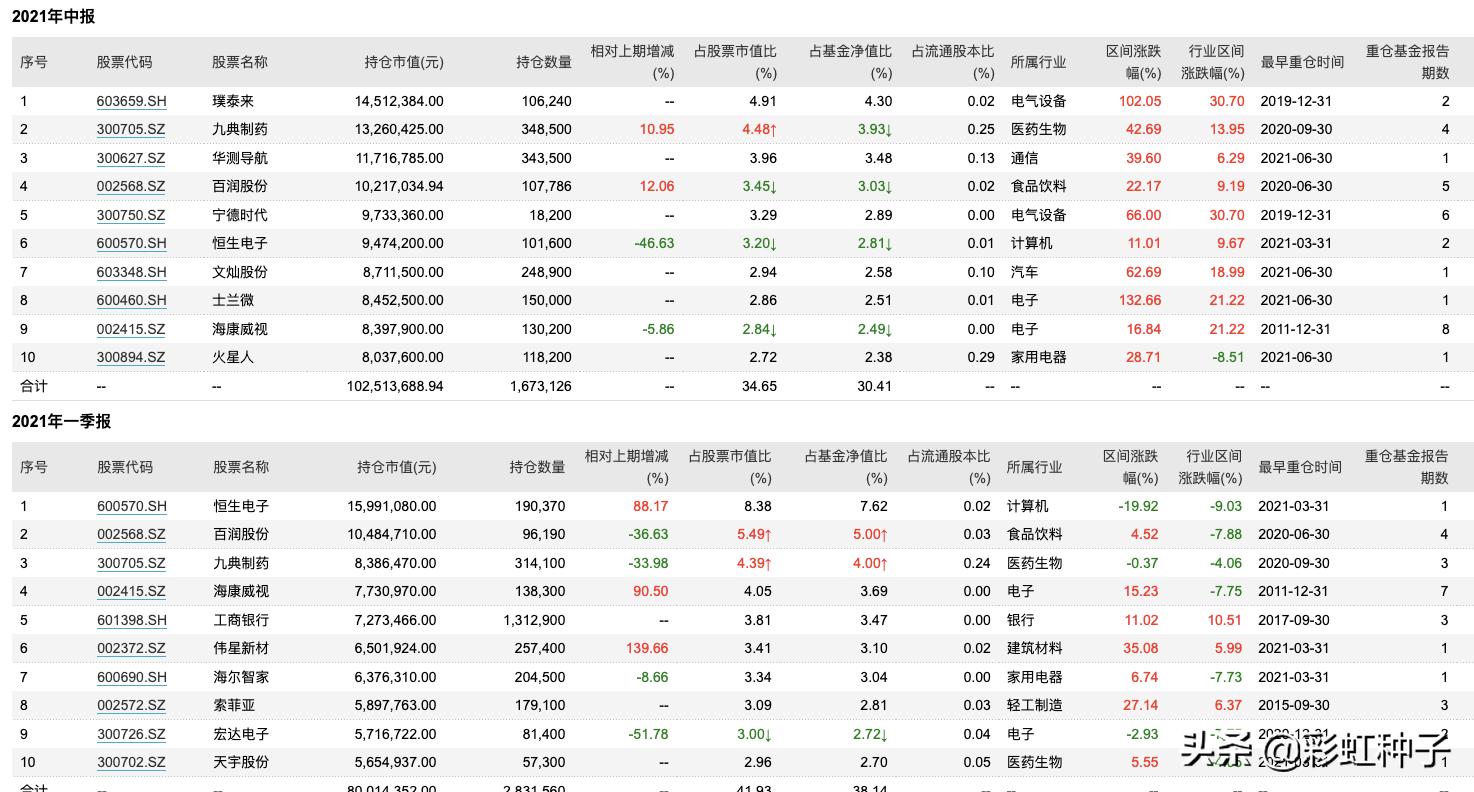Click stock code 300894.SZ
Screen dimensions: 1474x792
point(131,357)
